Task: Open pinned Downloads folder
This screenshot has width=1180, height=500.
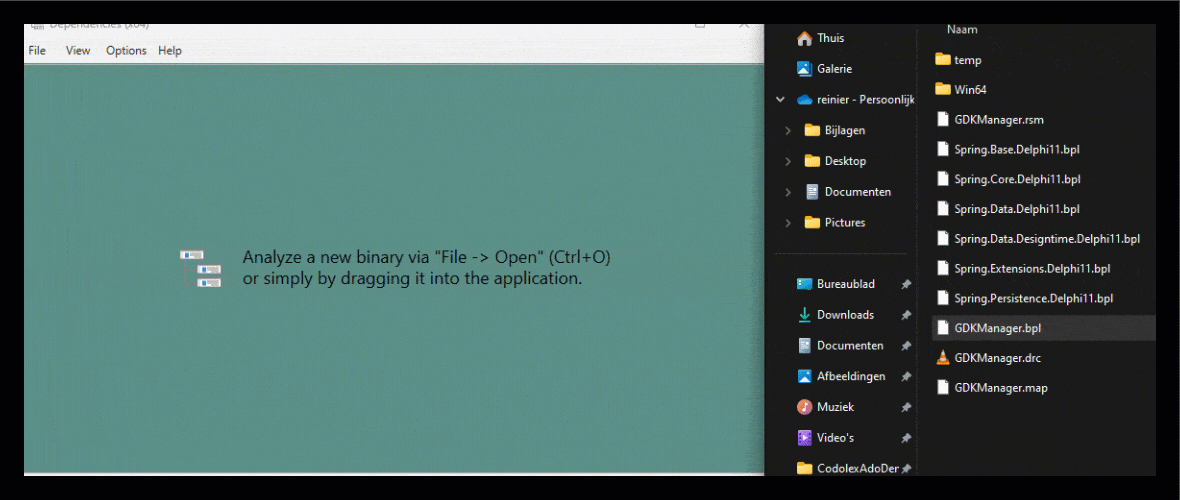Action: click(845, 315)
